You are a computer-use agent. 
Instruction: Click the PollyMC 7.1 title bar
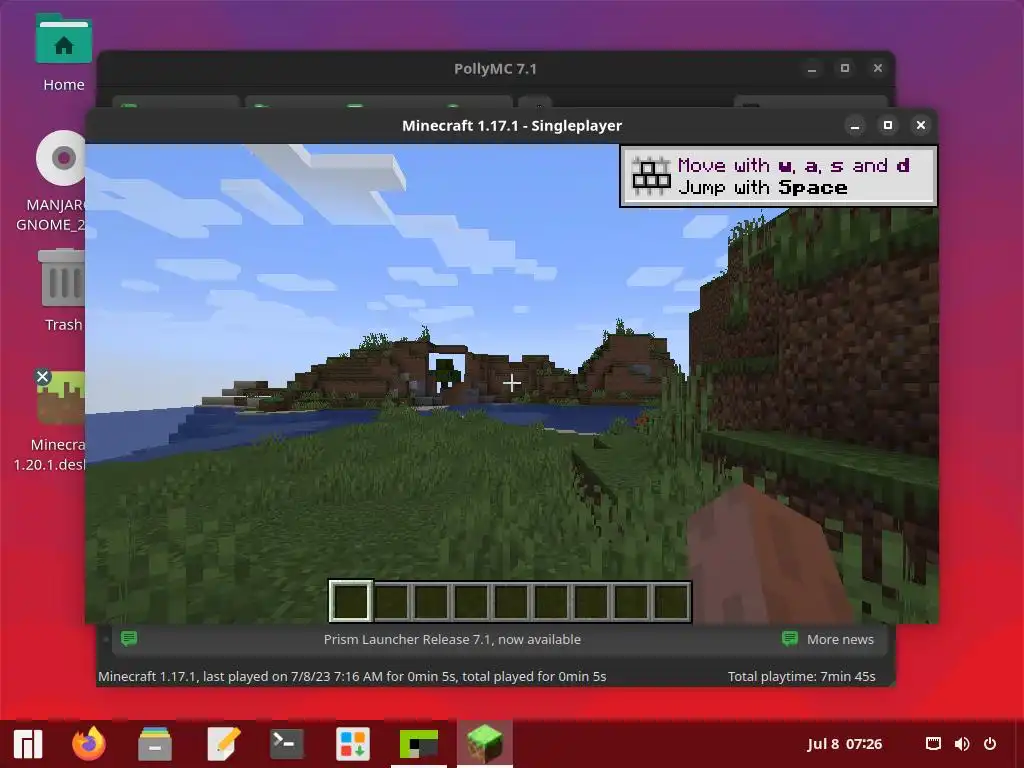point(495,69)
